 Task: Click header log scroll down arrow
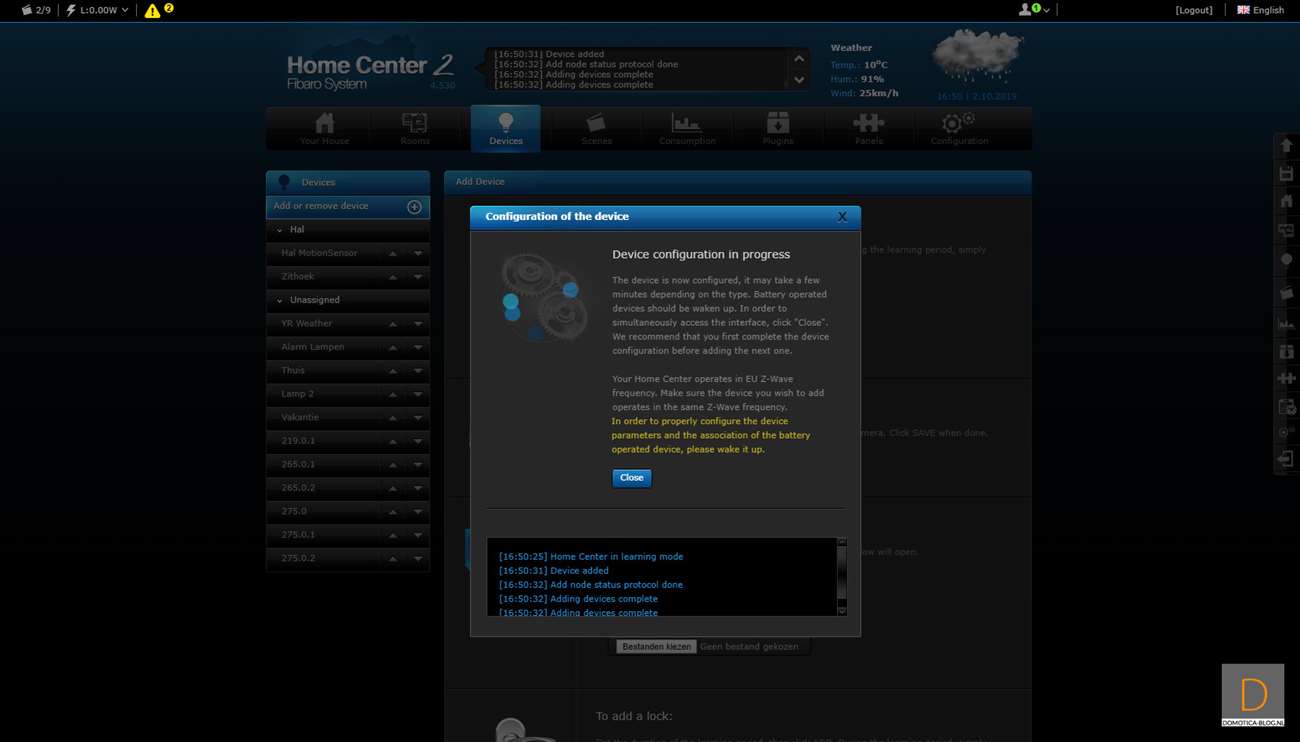pyautogui.click(x=799, y=80)
